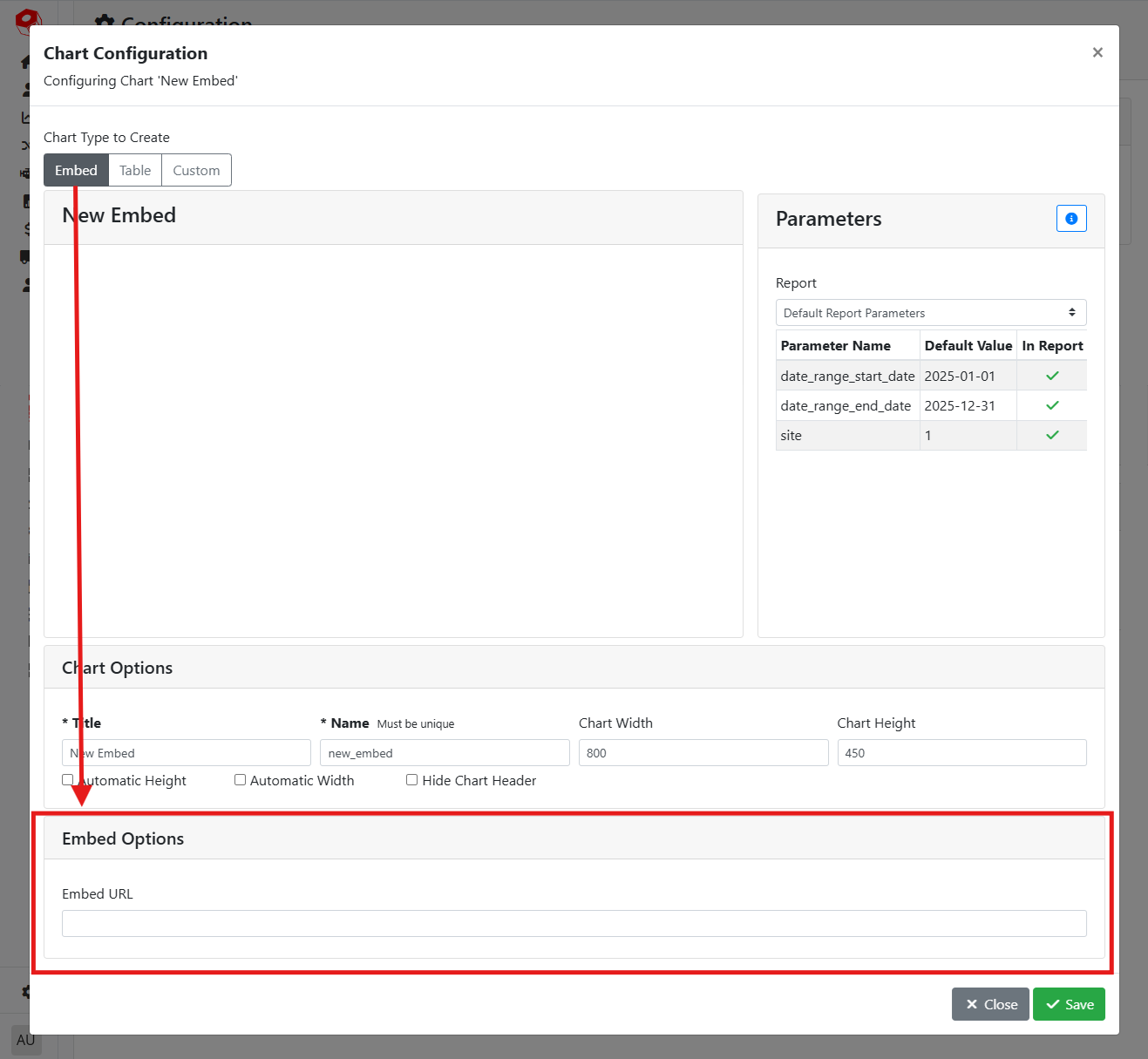The height and width of the screenshot is (1059, 1148).
Task: Dismiss the dialog with the top-right X icon
Action: [x=1097, y=52]
